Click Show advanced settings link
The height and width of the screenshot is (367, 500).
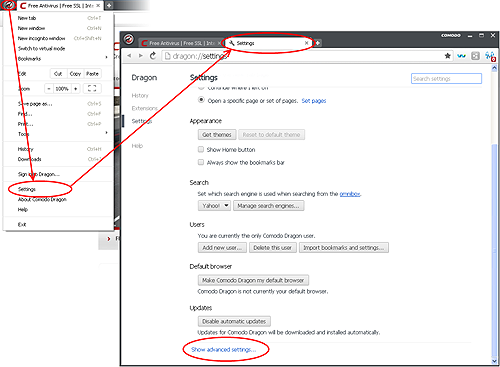pos(224,349)
